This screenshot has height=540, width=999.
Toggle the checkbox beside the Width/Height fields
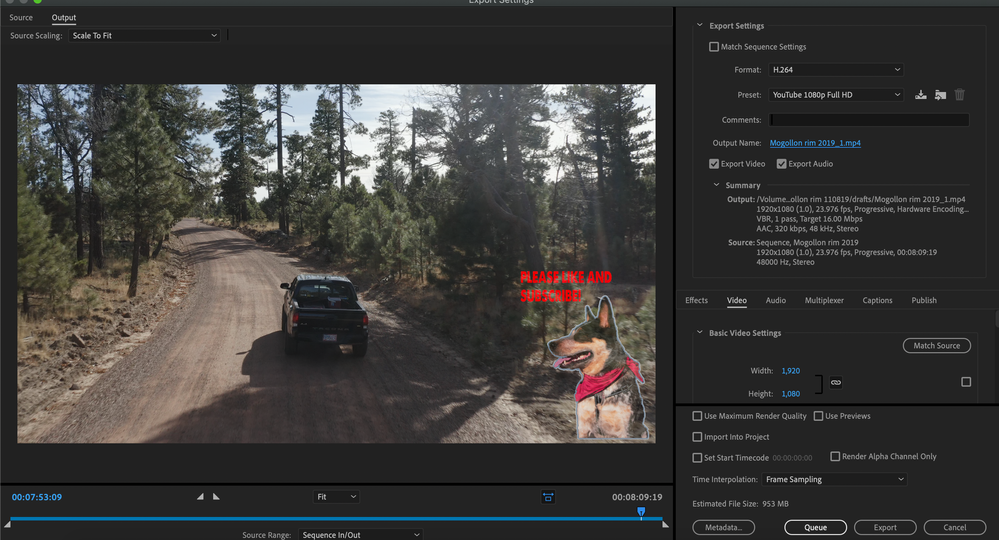(966, 382)
